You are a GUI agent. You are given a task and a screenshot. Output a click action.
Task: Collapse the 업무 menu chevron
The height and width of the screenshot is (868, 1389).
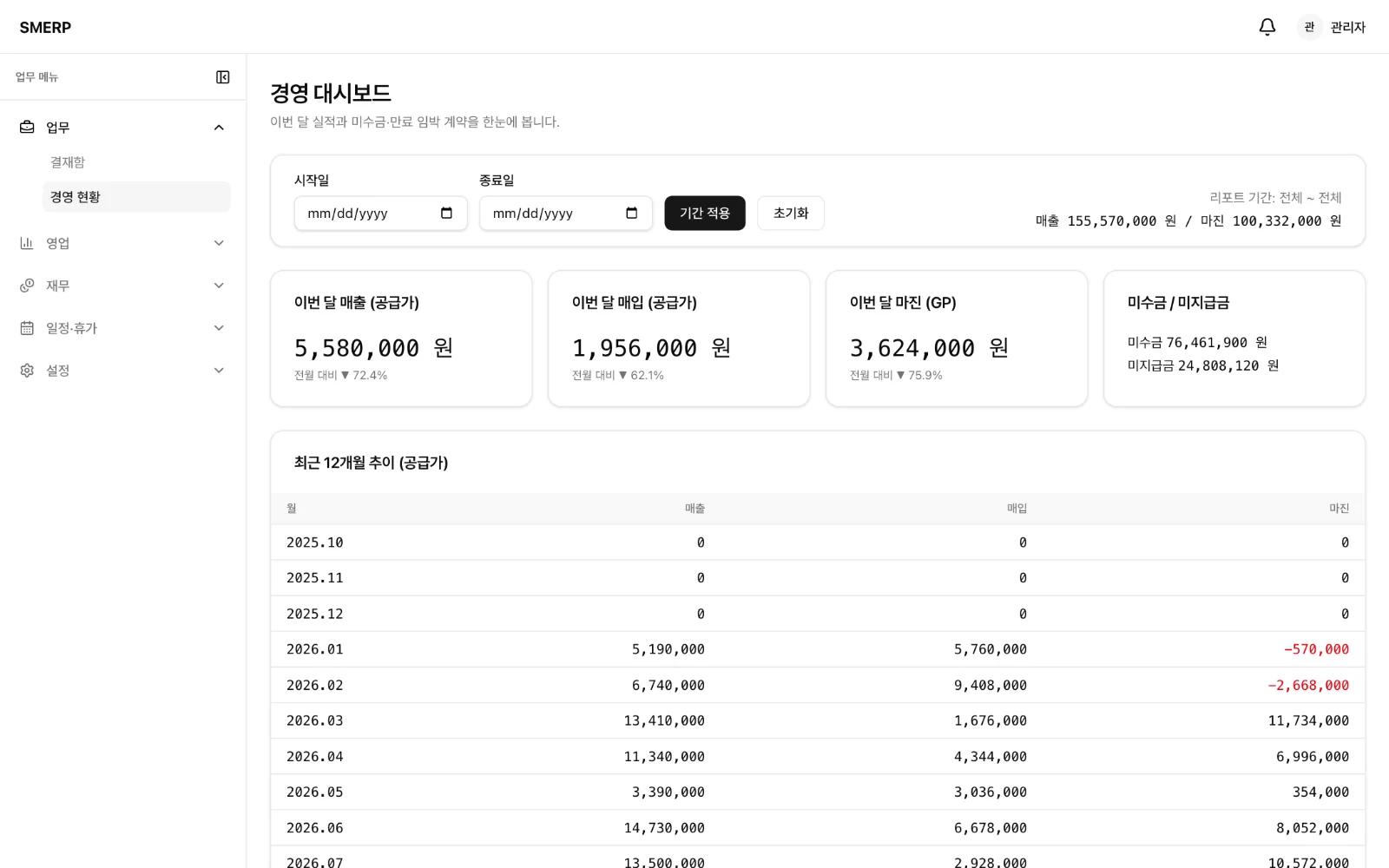[x=219, y=128]
